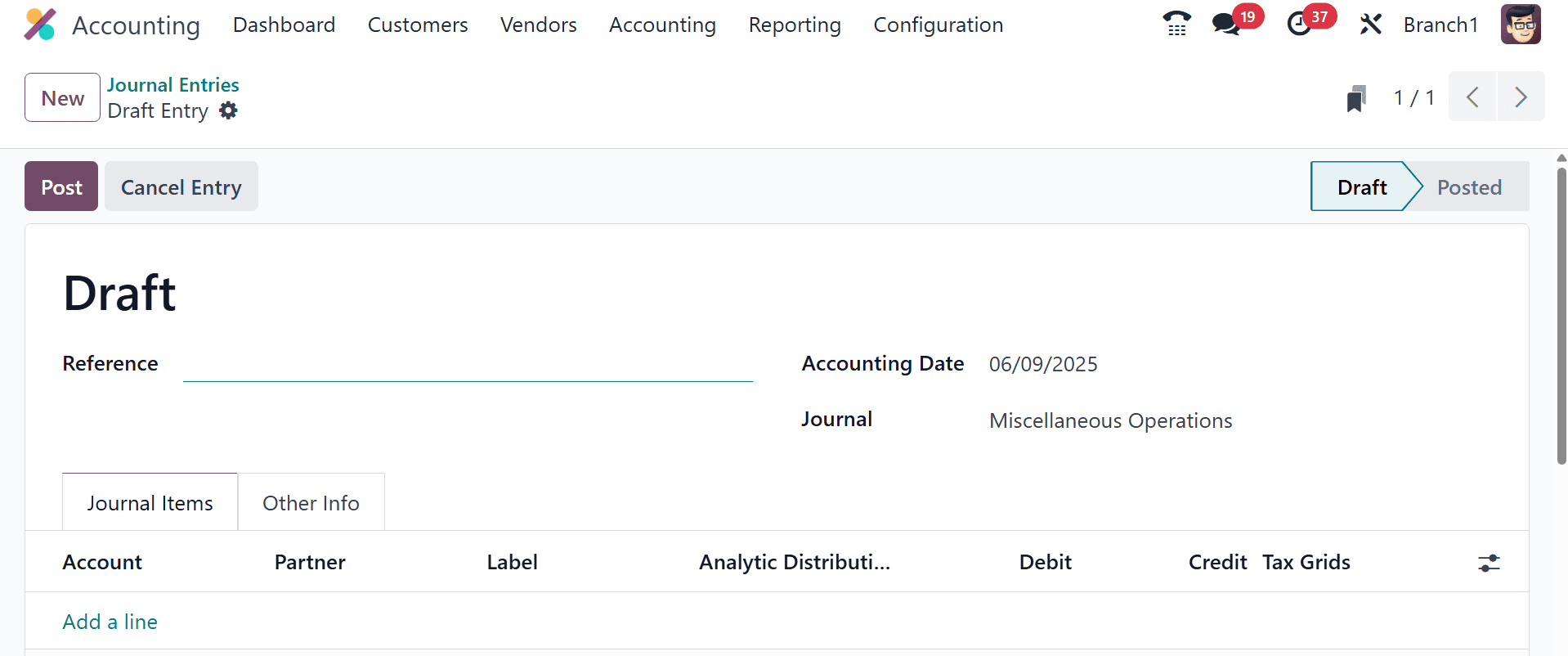Click the Accounting app logo icon

[39, 25]
